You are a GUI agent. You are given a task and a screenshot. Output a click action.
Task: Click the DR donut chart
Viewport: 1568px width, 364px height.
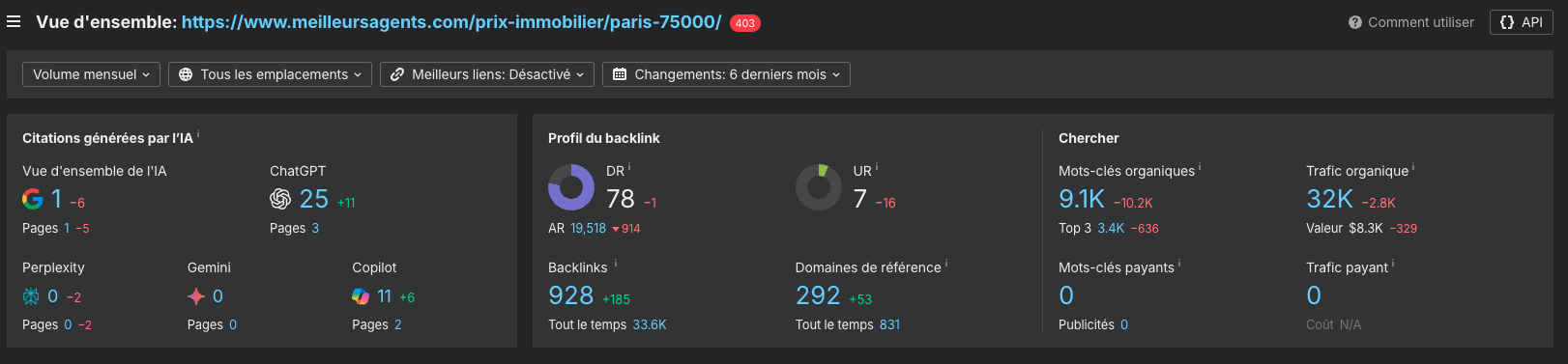pyautogui.click(x=571, y=186)
